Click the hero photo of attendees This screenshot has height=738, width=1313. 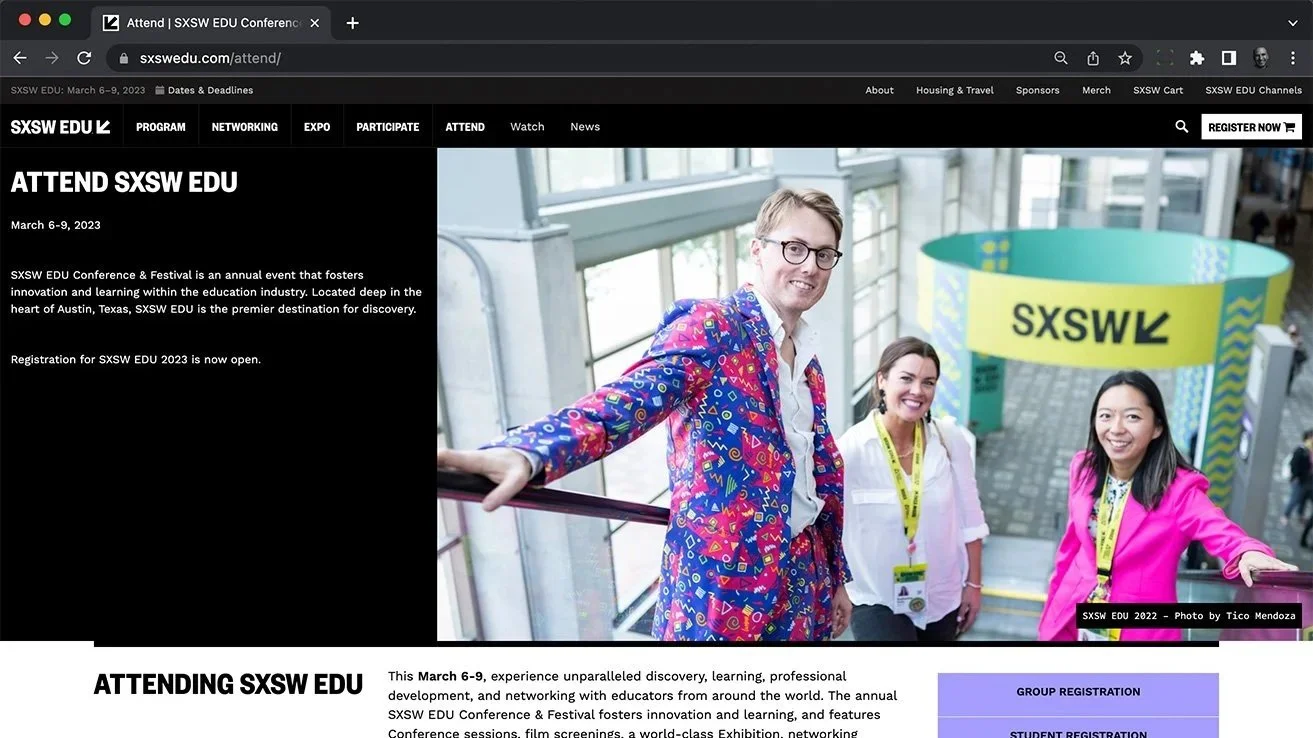point(875,394)
